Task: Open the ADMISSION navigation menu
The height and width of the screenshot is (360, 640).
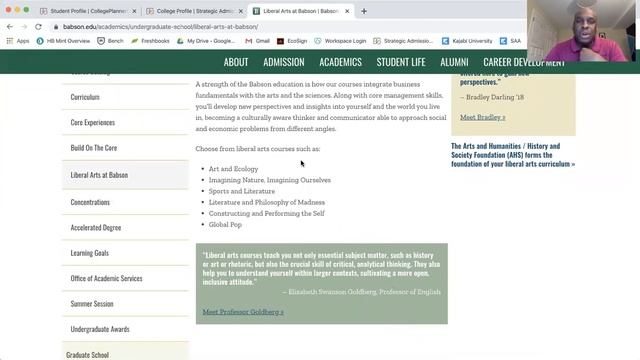Action: [x=284, y=62]
